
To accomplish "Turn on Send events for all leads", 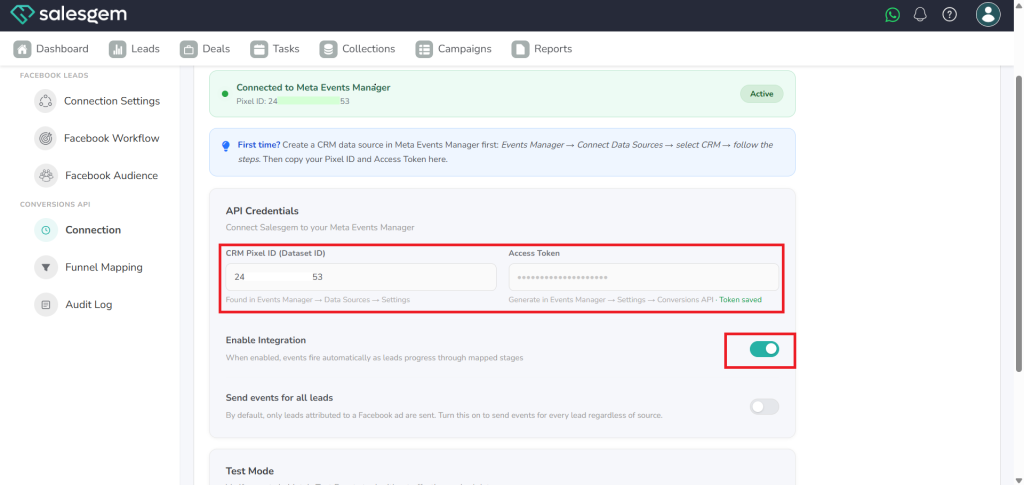I will (x=764, y=407).
